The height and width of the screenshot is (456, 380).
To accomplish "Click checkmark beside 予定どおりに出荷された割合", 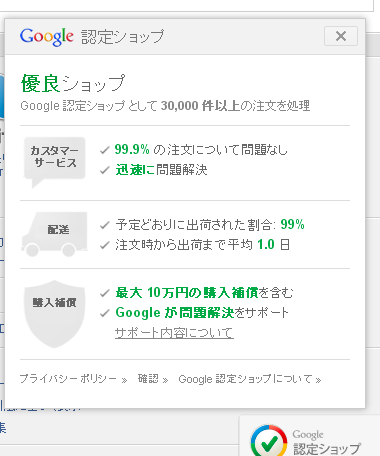I will tap(105, 225).
